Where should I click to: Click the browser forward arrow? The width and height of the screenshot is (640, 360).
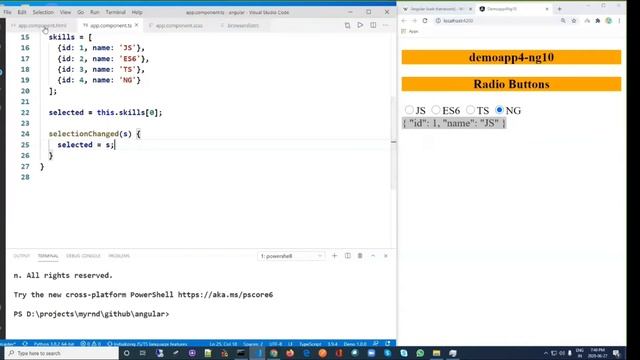coord(414,20)
